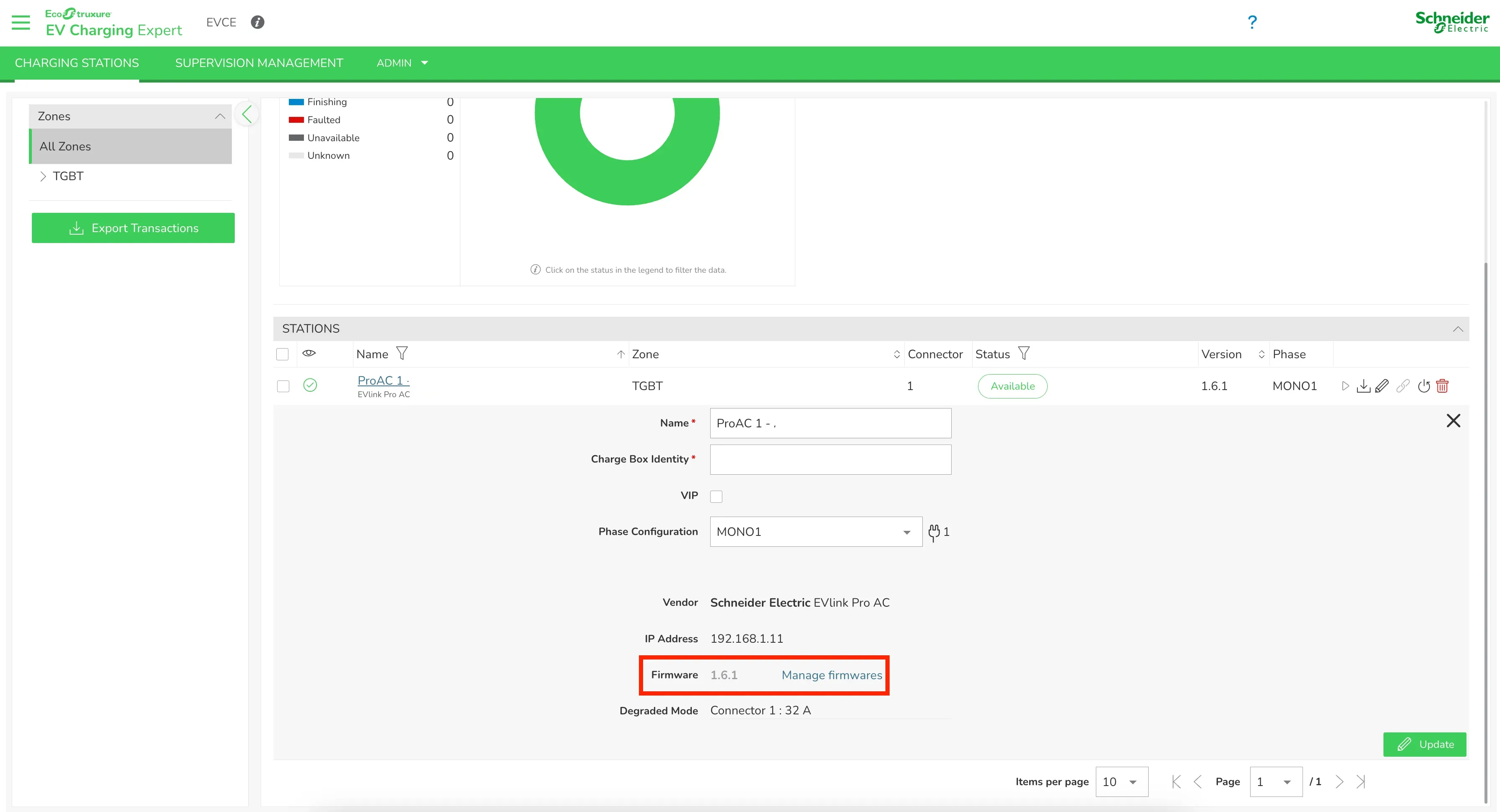Open the Phase Configuration MONO1 dropdown
The width and height of the screenshot is (1500, 812).
coord(816,532)
